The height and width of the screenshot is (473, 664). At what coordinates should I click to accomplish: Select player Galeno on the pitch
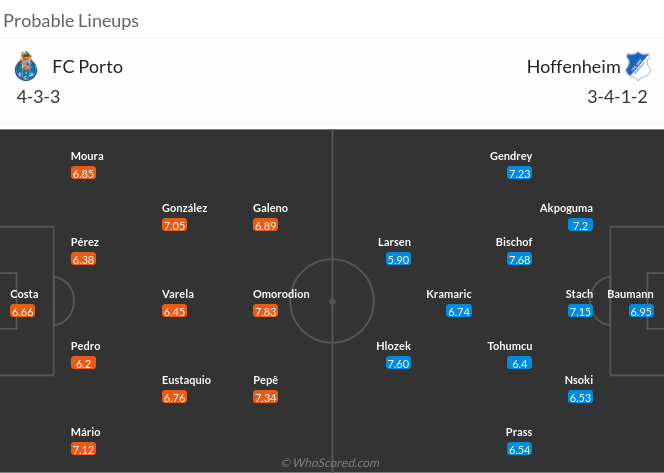(270, 208)
